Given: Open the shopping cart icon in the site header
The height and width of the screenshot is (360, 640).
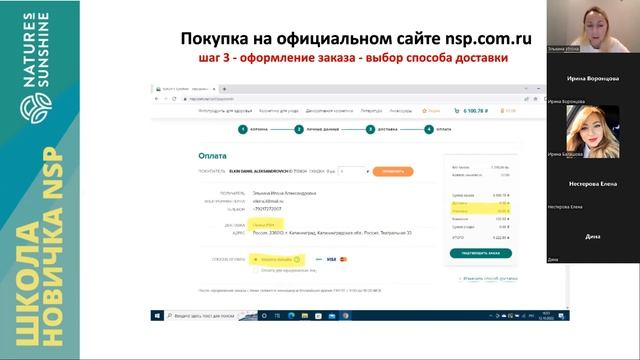Looking at the screenshot, I should point(457,111).
